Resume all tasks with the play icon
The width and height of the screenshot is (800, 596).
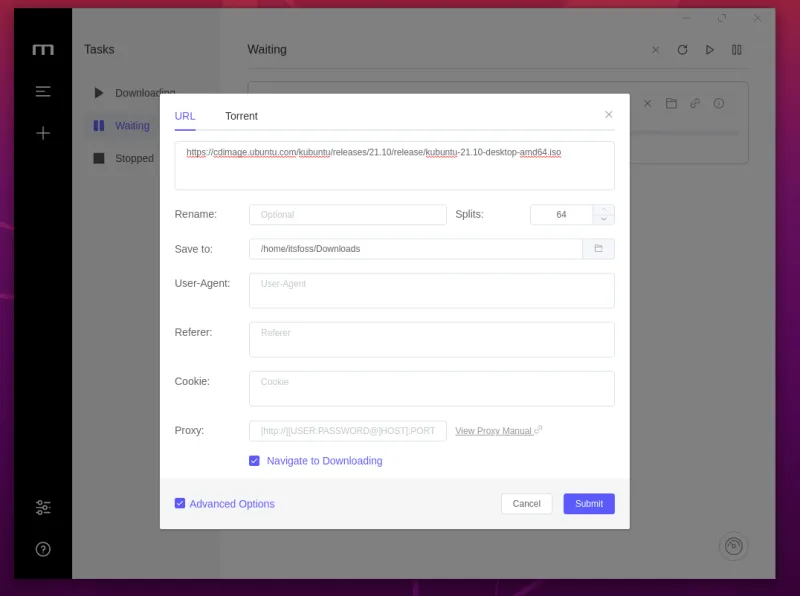(709, 50)
